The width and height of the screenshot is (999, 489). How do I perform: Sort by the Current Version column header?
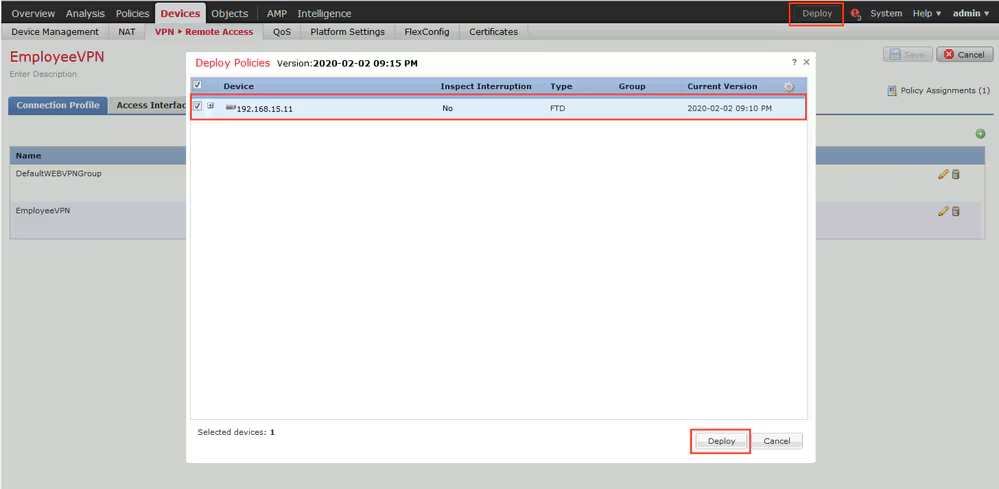click(x=722, y=87)
